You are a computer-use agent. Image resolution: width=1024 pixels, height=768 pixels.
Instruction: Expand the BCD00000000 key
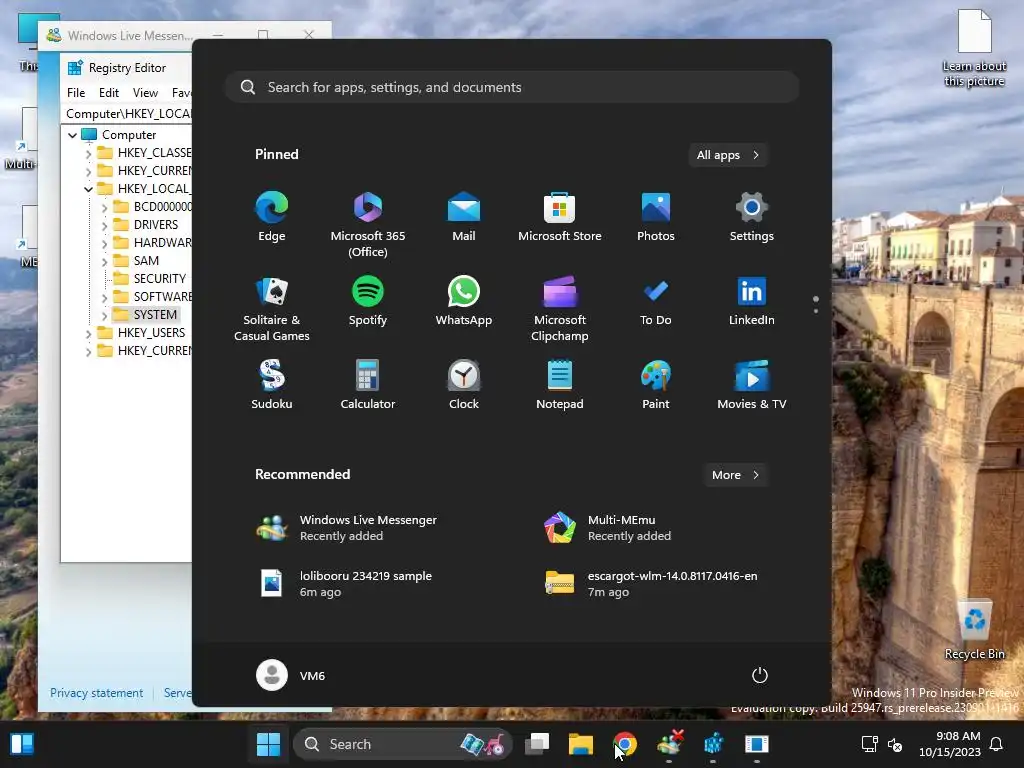(104, 207)
